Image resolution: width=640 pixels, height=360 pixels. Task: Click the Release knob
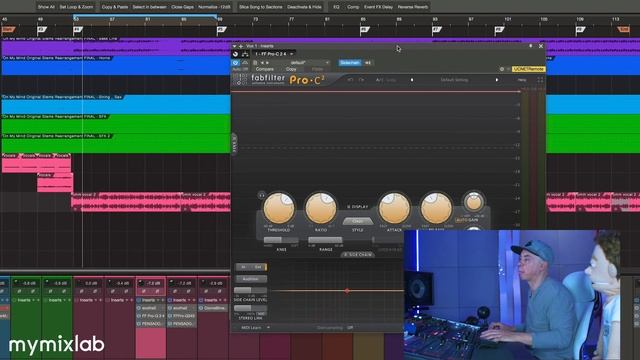click(436, 208)
